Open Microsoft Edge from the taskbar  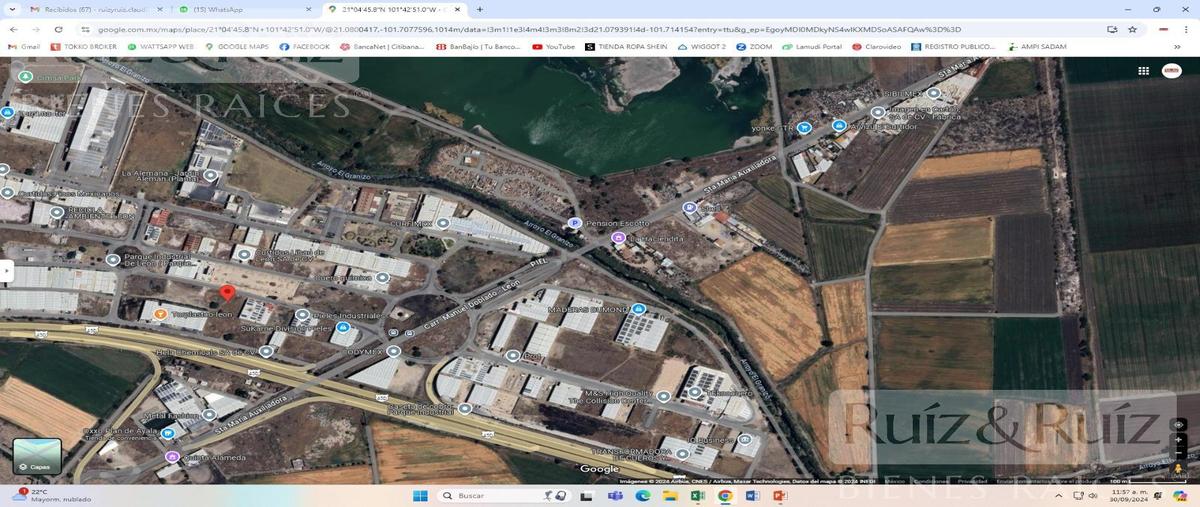coord(643,495)
